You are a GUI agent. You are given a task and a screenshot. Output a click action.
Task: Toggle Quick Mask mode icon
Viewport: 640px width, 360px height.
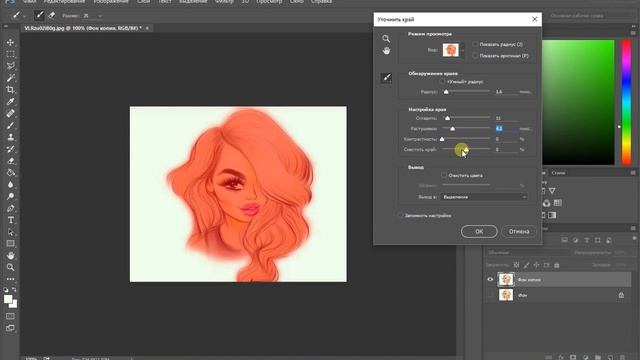tap(11, 316)
